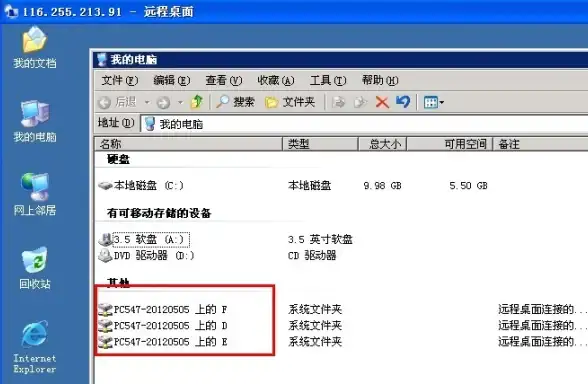Image resolution: width=588 pixels, height=384 pixels.
Task: Click the Copy To toolbar icon
Action: 360,102
